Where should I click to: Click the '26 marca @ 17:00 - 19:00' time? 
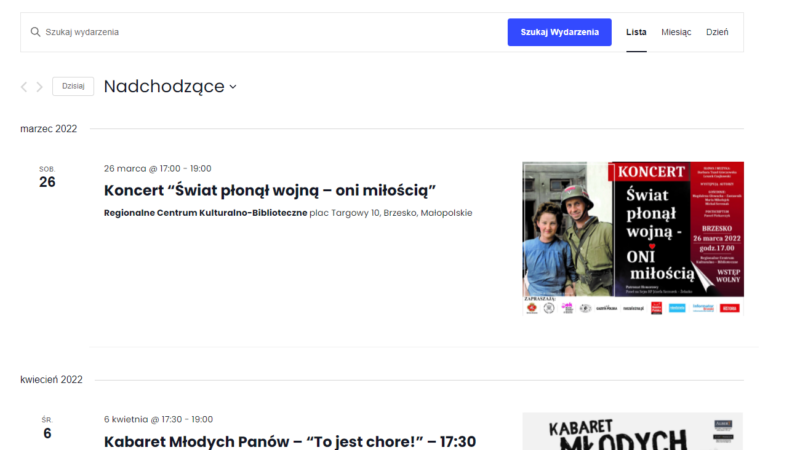(157, 168)
